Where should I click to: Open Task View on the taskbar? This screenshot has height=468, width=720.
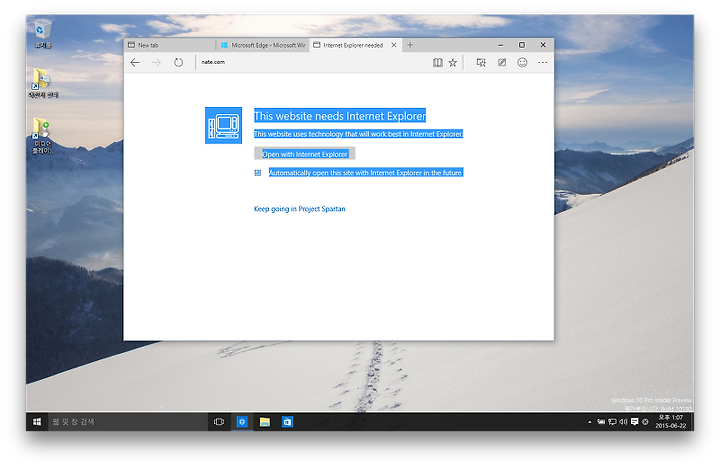point(219,422)
